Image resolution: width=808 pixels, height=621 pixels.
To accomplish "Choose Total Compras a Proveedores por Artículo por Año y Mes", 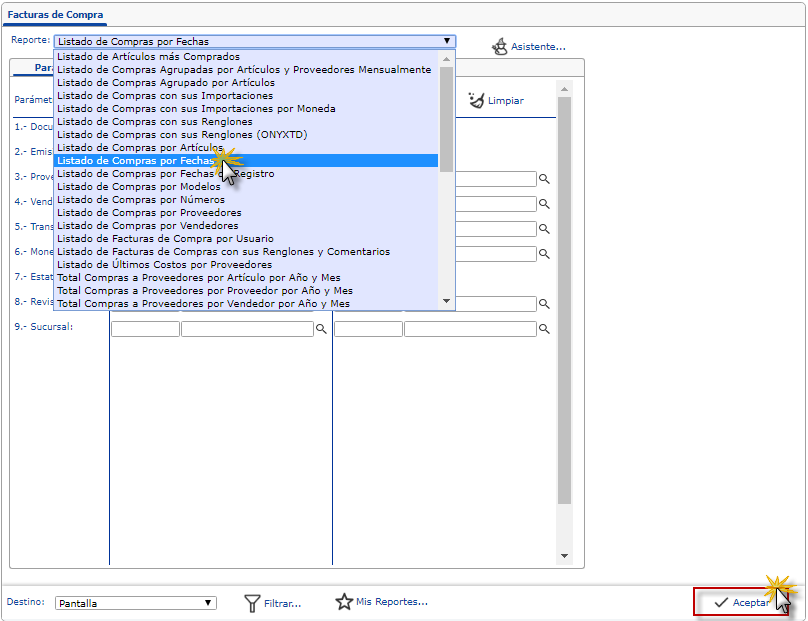I will tap(246, 278).
